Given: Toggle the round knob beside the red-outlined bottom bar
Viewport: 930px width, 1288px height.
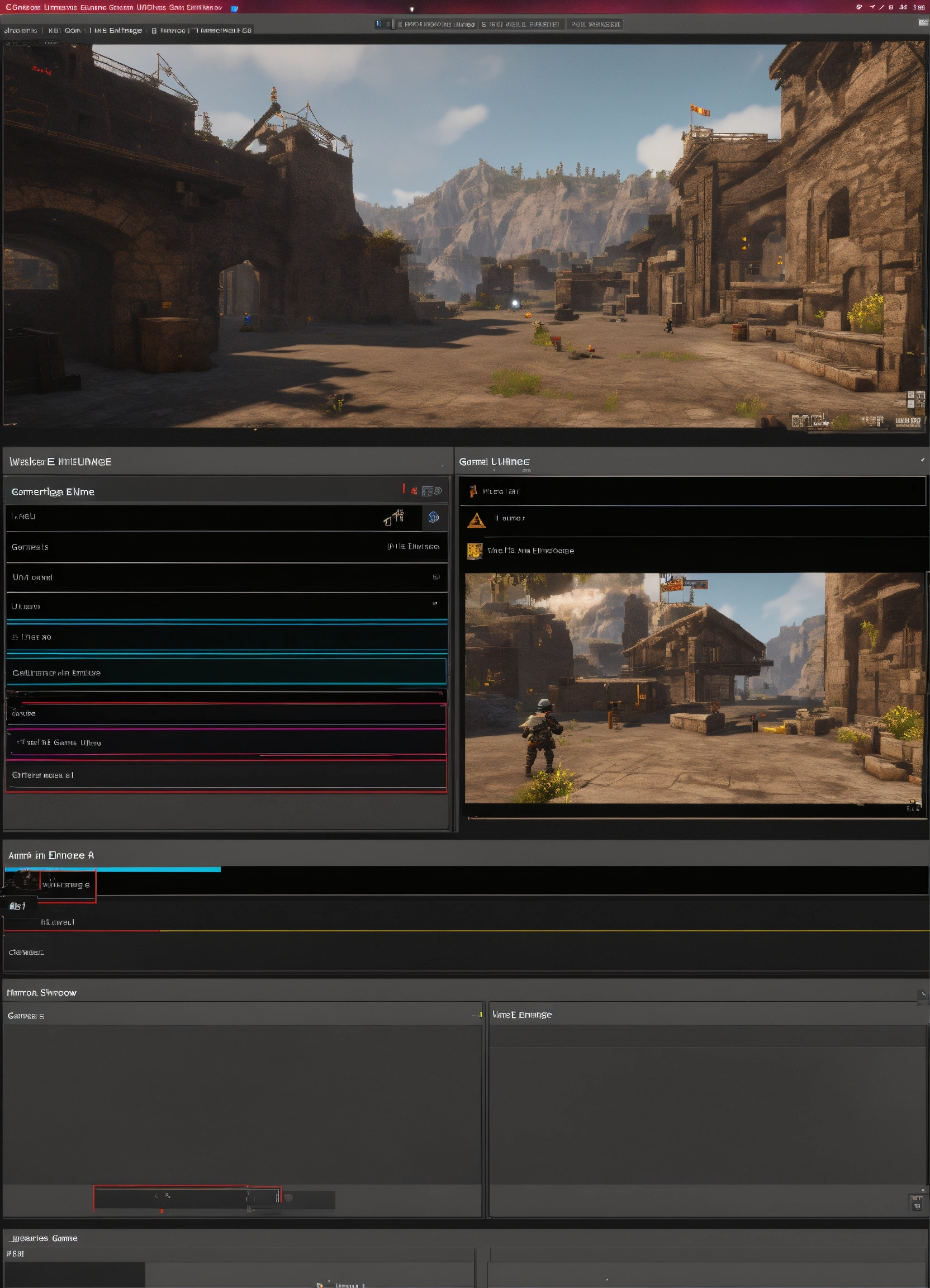Looking at the screenshot, I should pos(288,1197).
